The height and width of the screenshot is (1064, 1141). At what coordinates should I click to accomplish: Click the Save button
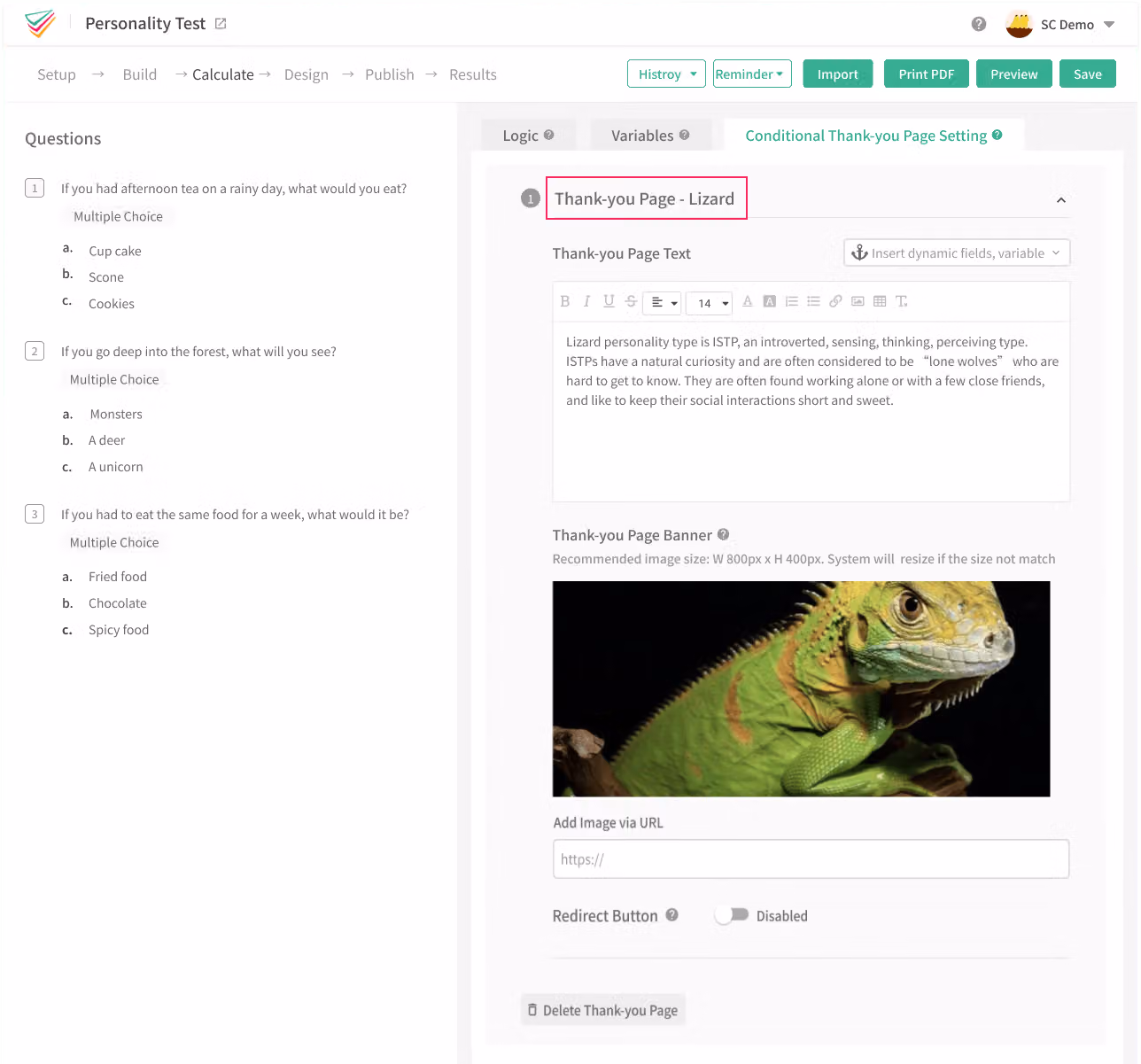pos(1088,74)
